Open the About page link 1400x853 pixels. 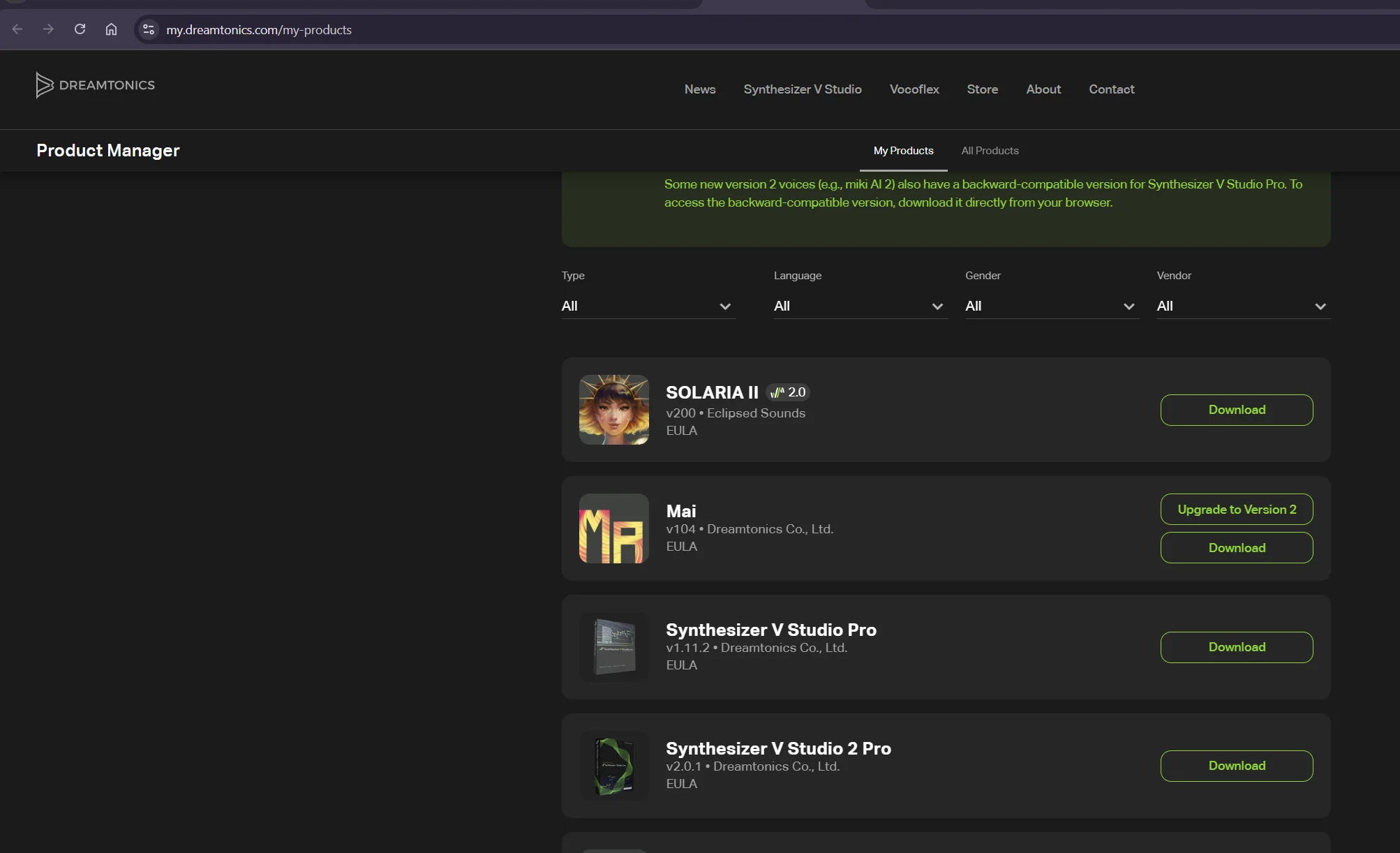coord(1043,89)
